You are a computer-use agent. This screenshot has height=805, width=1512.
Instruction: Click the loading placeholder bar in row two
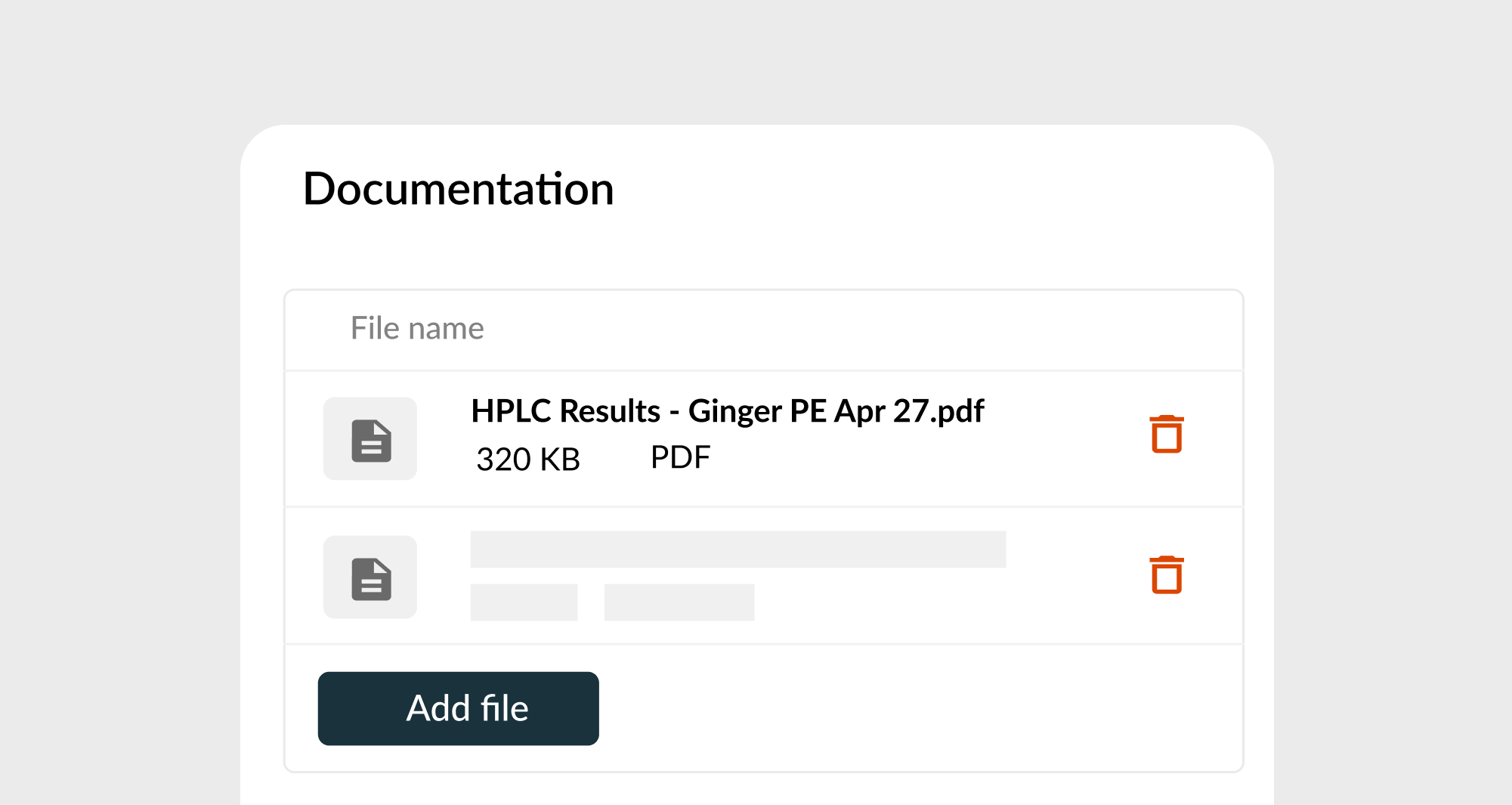point(737,551)
